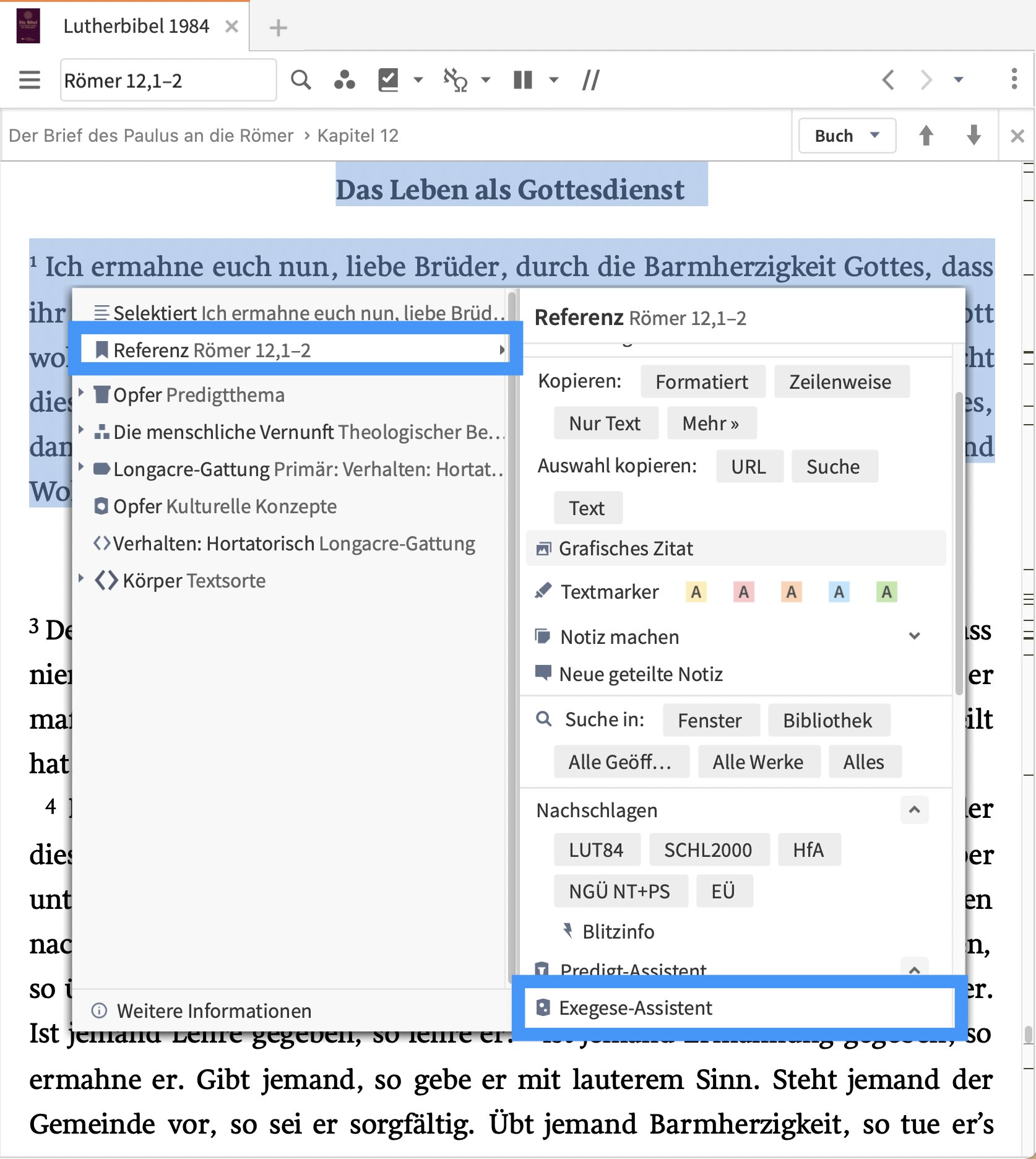
Task: Search in Fenster
Action: (710, 720)
